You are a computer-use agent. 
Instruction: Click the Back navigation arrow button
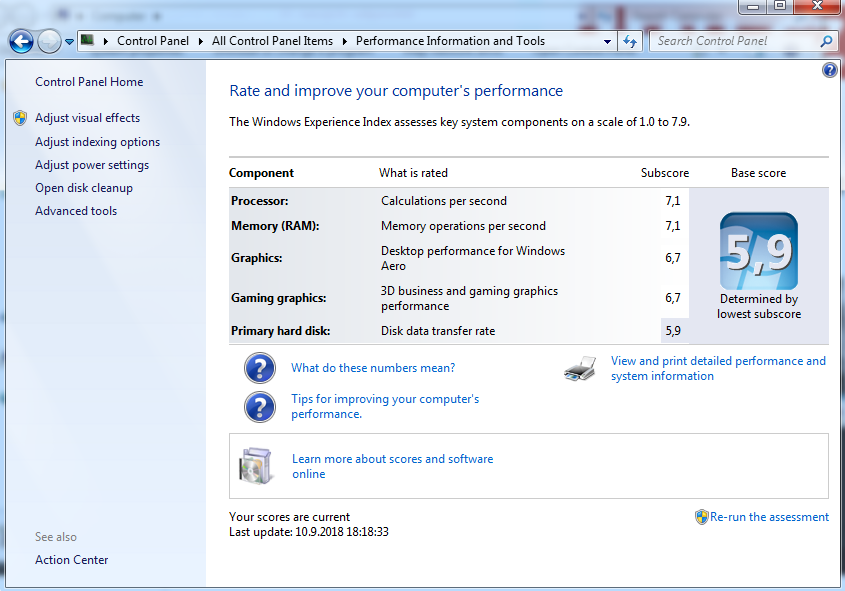tap(22, 41)
